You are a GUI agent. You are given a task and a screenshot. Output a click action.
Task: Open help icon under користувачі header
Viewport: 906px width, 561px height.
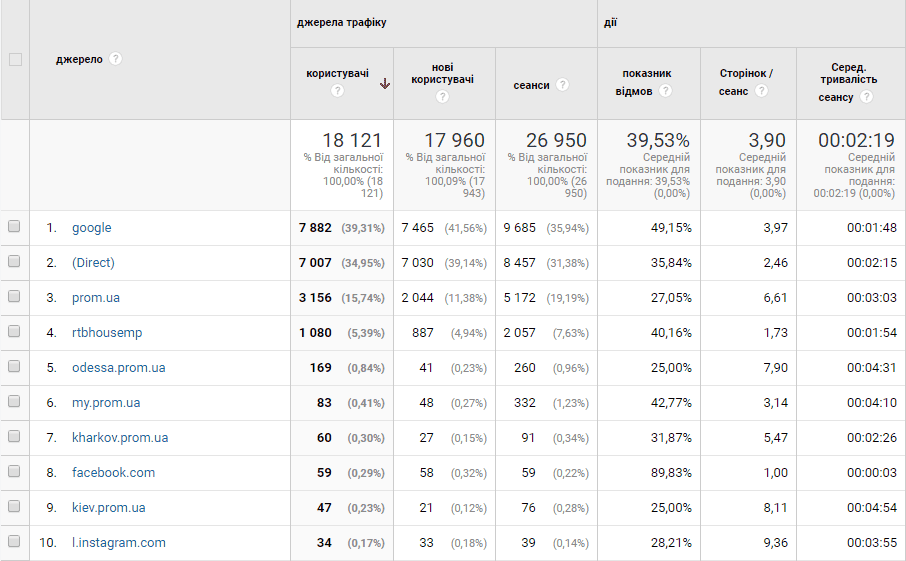[337, 91]
